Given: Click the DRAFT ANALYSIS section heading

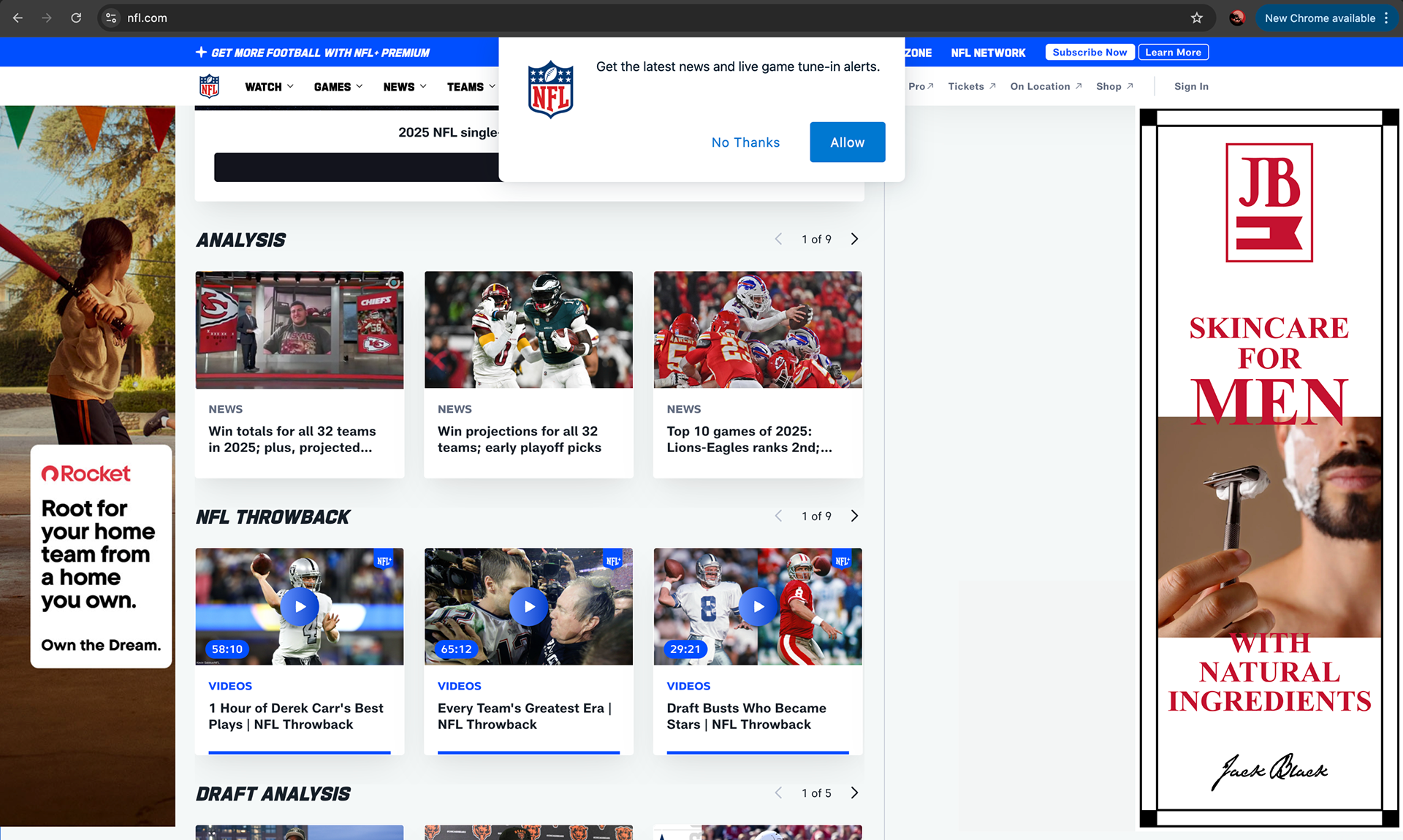Looking at the screenshot, I should pos(273,793).
